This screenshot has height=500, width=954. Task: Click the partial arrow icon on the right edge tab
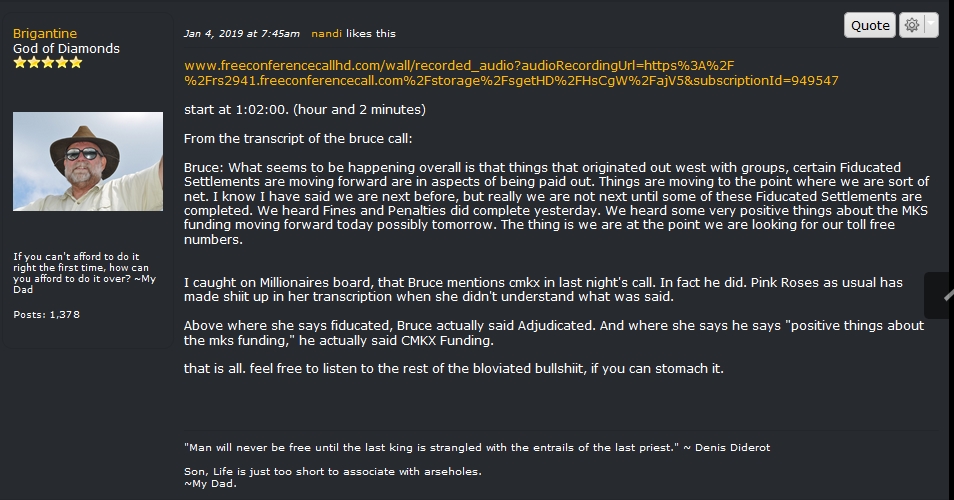point(949,296)
